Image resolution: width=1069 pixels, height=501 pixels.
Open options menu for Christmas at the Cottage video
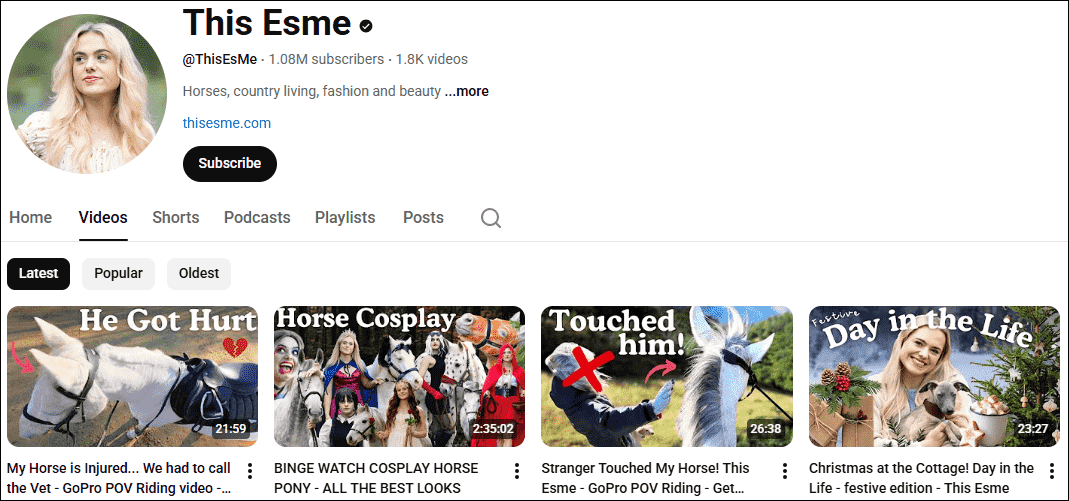1052,471
